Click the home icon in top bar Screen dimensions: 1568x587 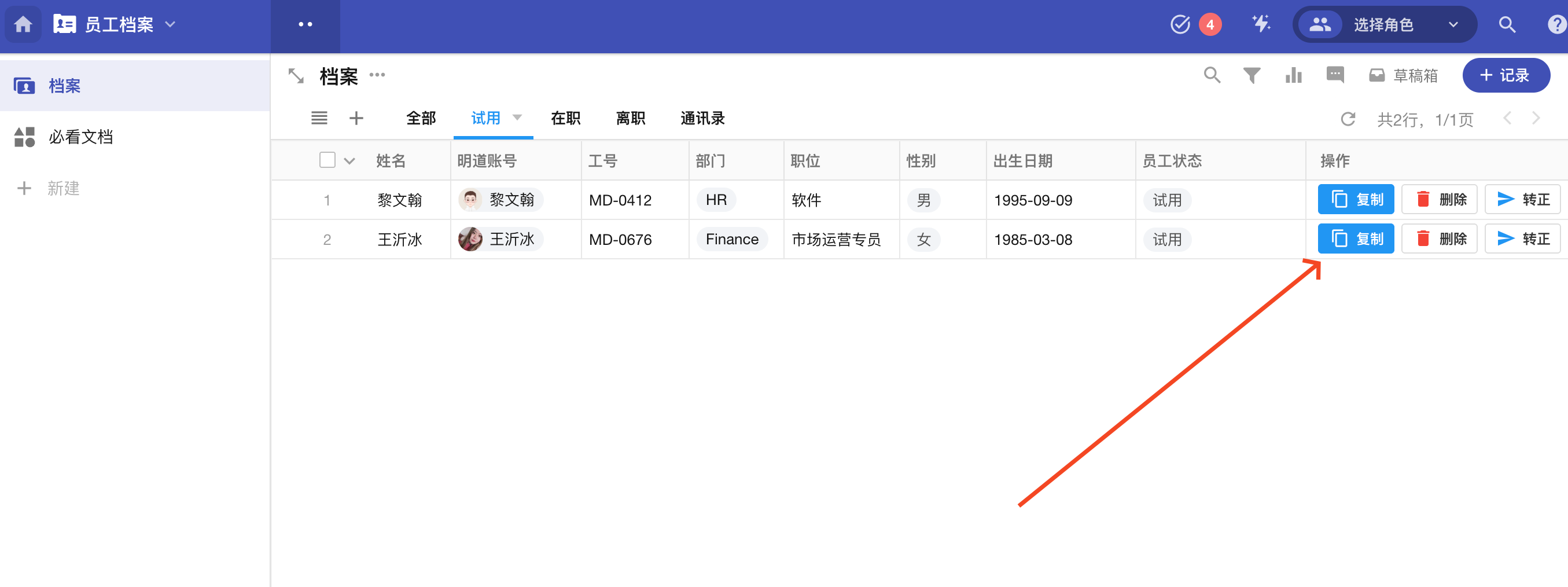tap(23, 24)
